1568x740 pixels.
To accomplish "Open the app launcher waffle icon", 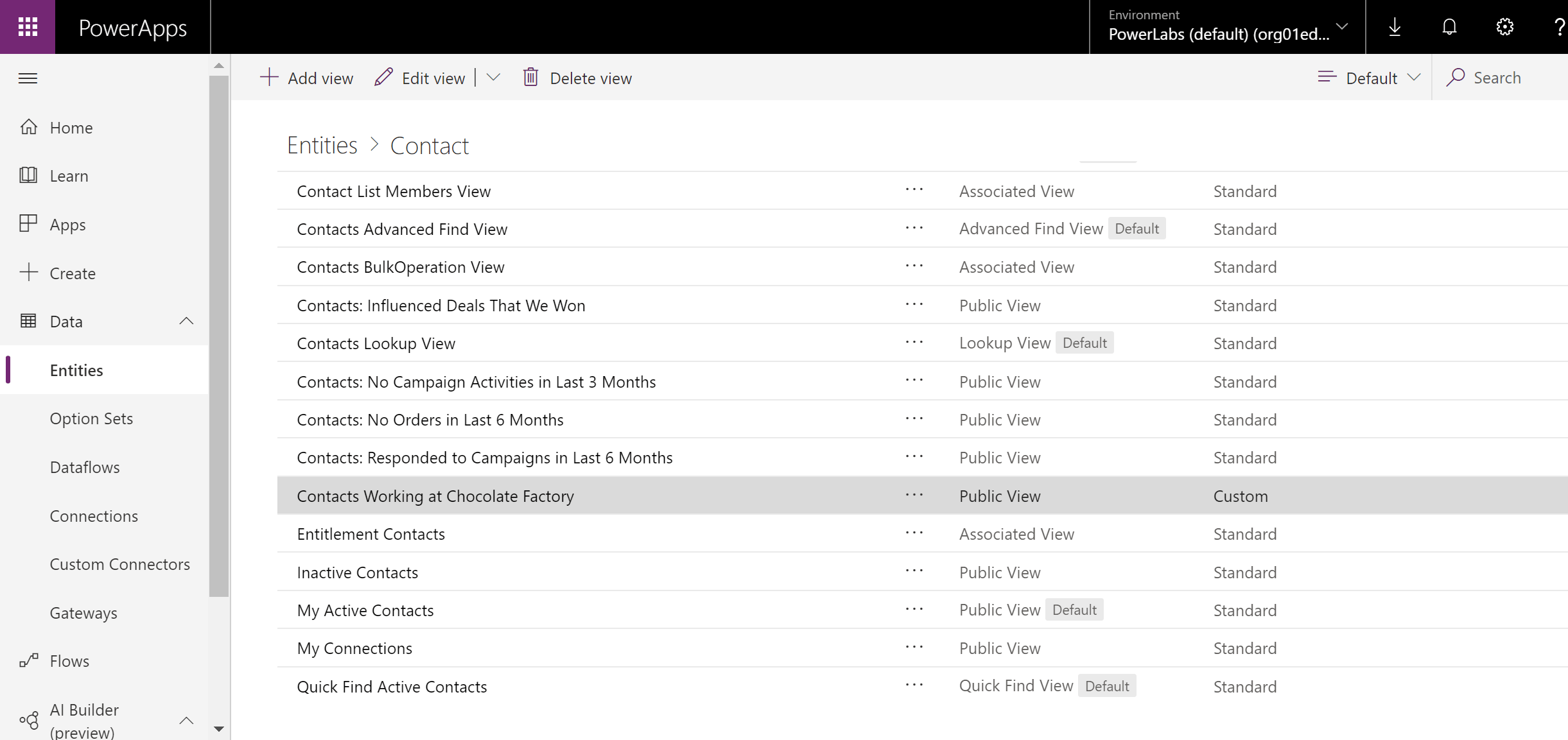I will 28,27.
